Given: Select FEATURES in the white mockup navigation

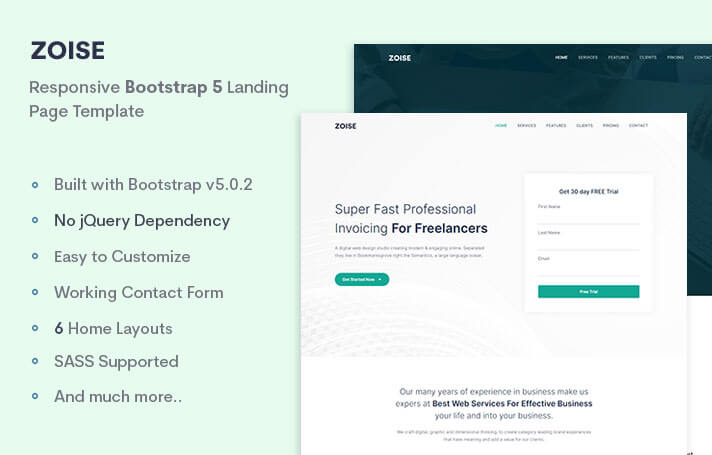Looking at the screenshot, I should pos(556,125).
